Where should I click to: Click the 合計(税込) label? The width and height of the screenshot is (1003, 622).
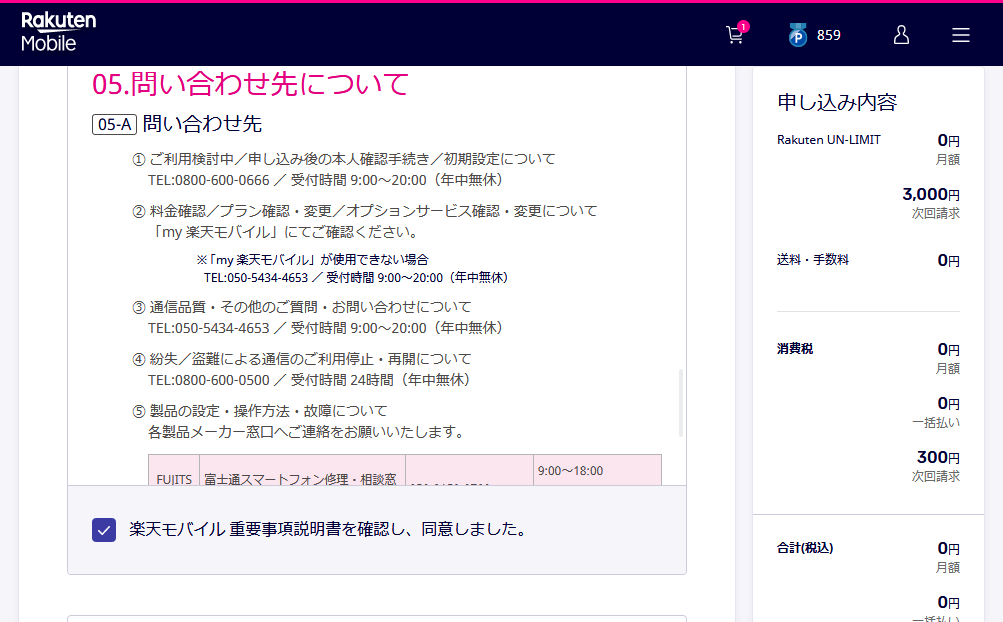tap(805, 548)
